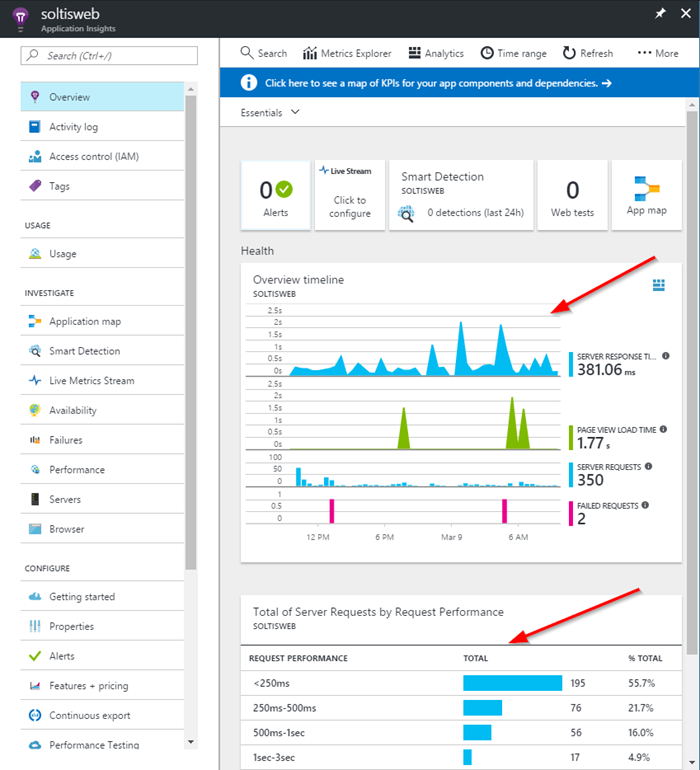This screenshot has height=770, width=700.
Task: Click the REQUEST PERFORMANCE column header
Action: [298, 658]
